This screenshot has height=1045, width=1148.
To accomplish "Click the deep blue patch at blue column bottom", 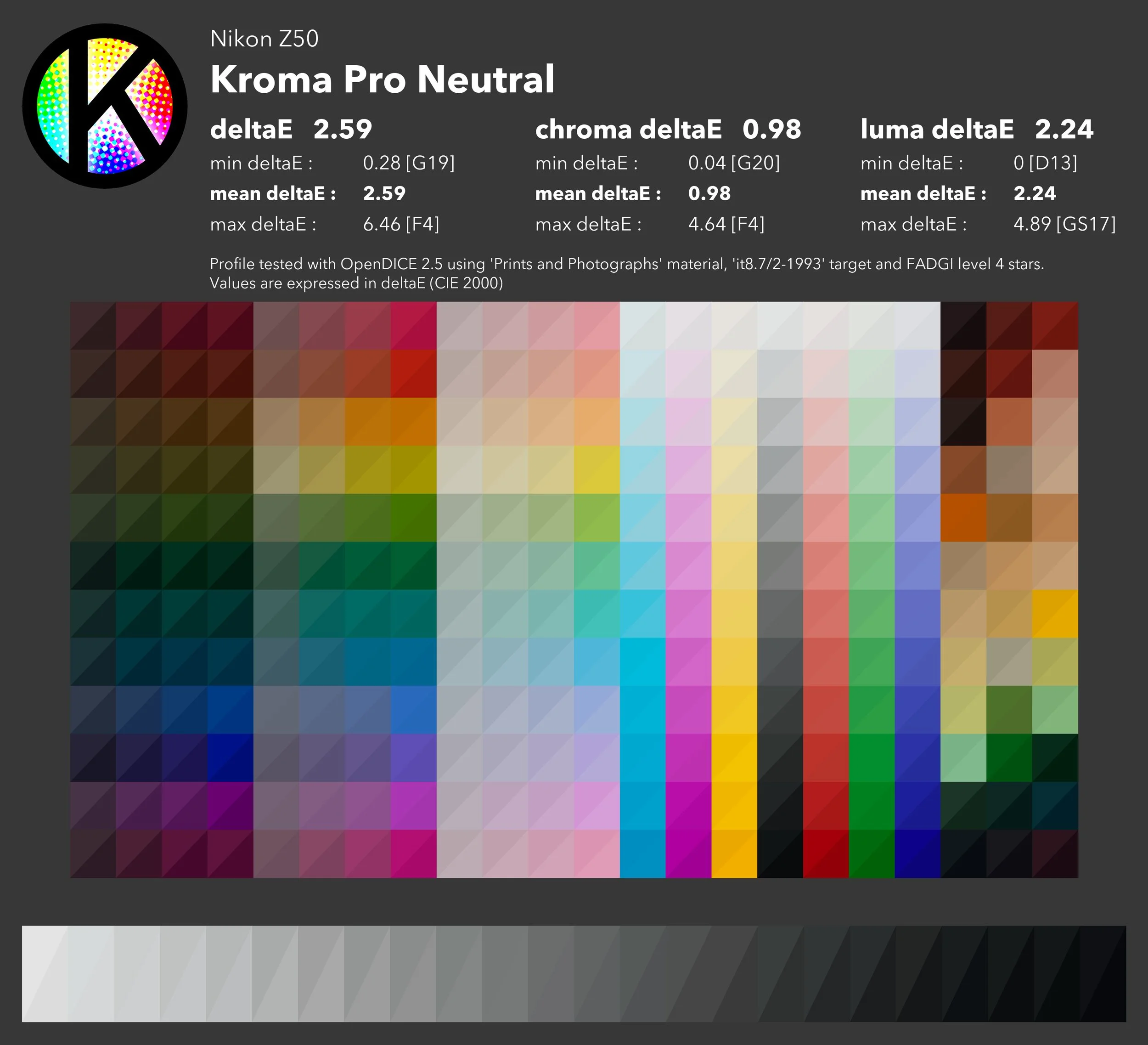I will click(x=917, y=853).
